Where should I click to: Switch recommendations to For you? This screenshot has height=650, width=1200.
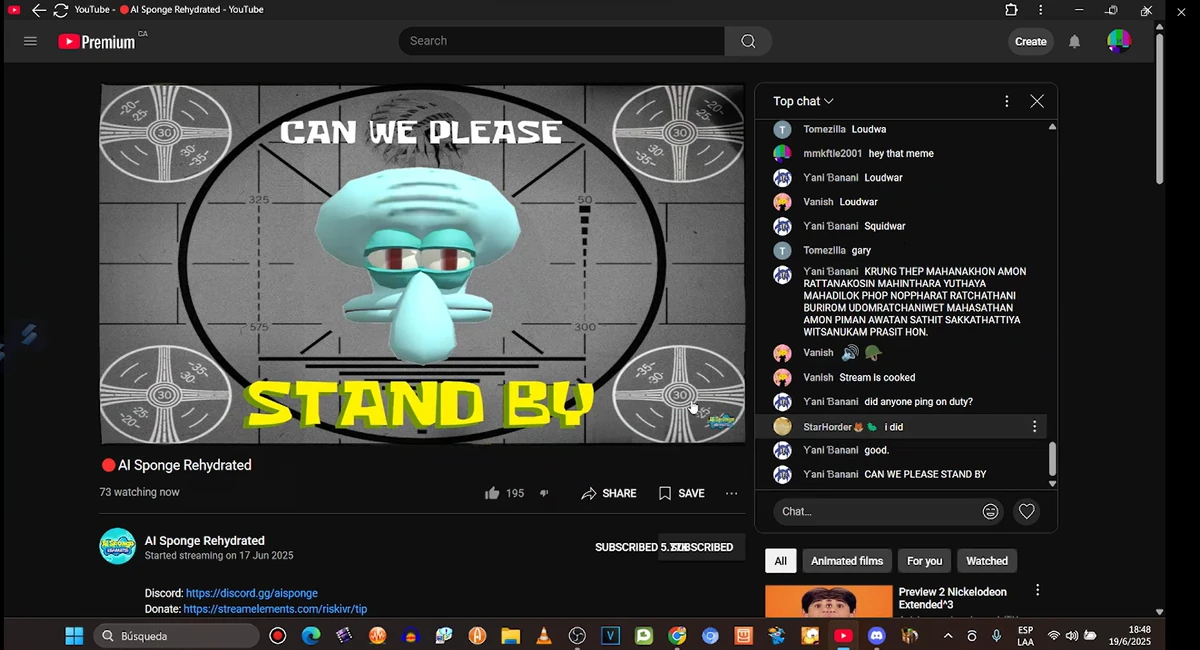click(x=923, y=560)
